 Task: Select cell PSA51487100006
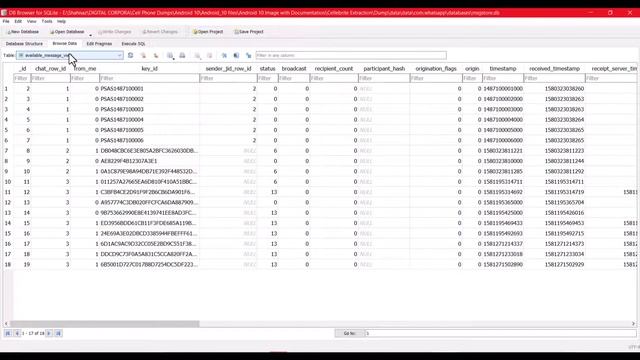click(149, 140)
